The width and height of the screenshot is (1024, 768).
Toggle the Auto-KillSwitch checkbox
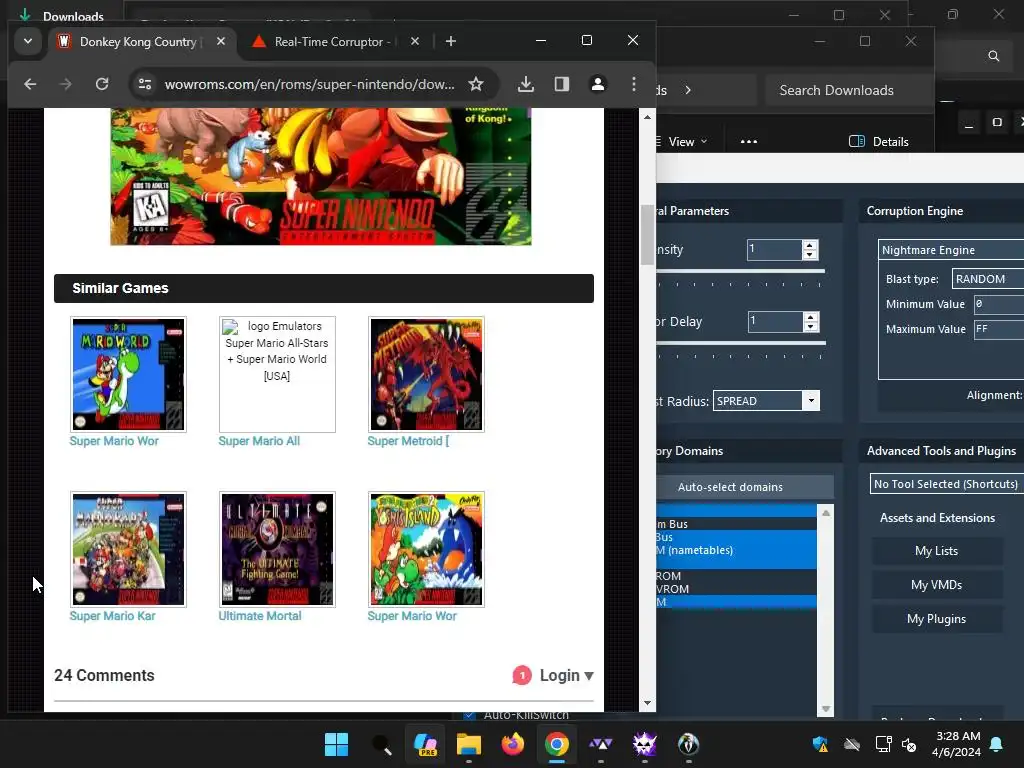pos(469,715)
